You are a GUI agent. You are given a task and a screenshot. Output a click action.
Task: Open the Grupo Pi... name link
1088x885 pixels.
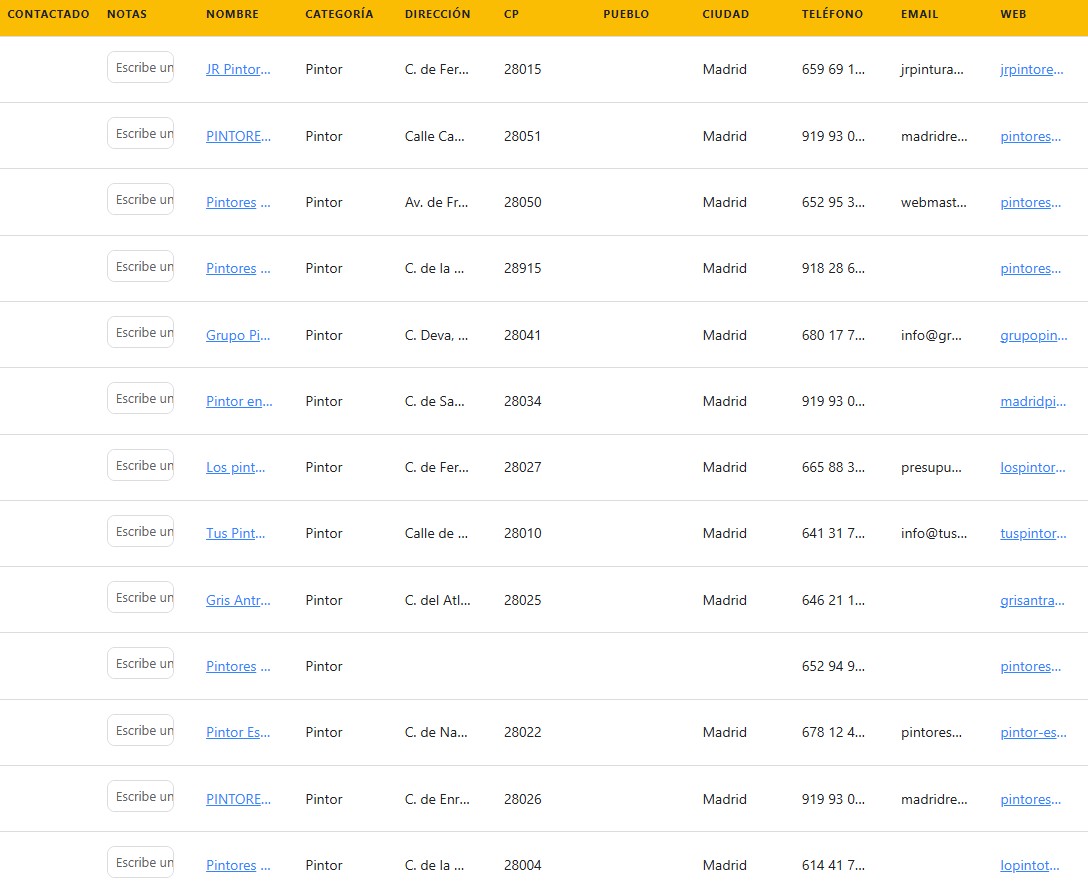pos(238,335)
